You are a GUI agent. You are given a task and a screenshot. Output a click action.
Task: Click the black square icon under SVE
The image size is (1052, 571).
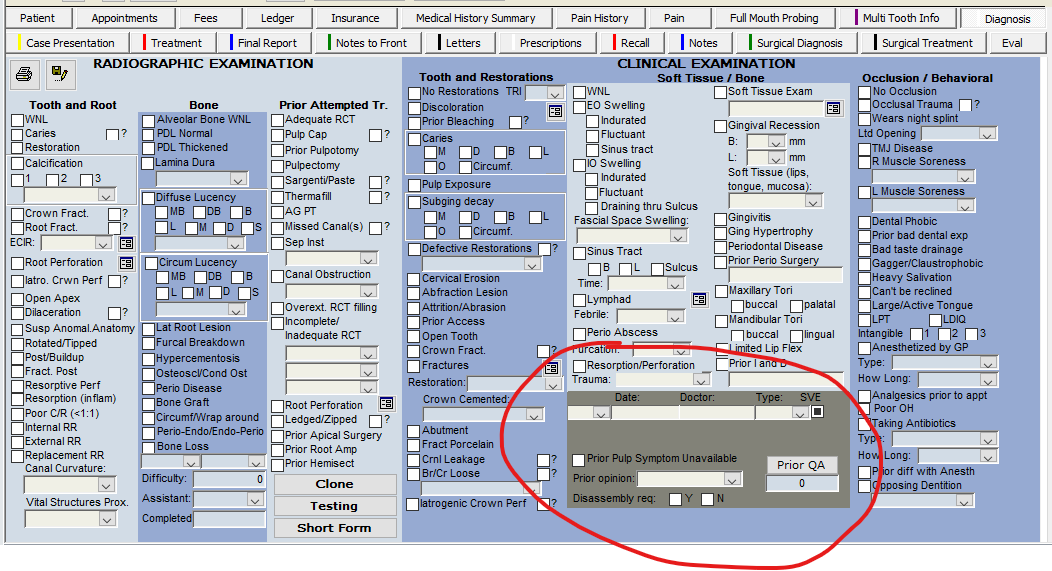[x=817, y=412]
